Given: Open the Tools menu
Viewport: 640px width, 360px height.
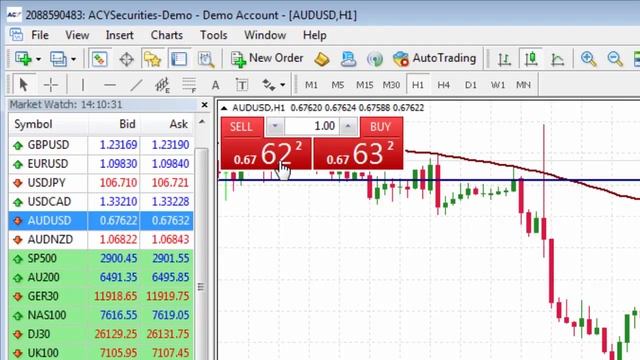Looking at the screenshot, I should click(x=213, y=36).
